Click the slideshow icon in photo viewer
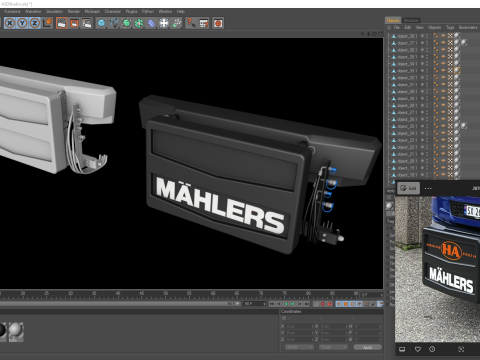Viewport: 480px width, 360px height. pyautogui.click(x=402, y=349)
